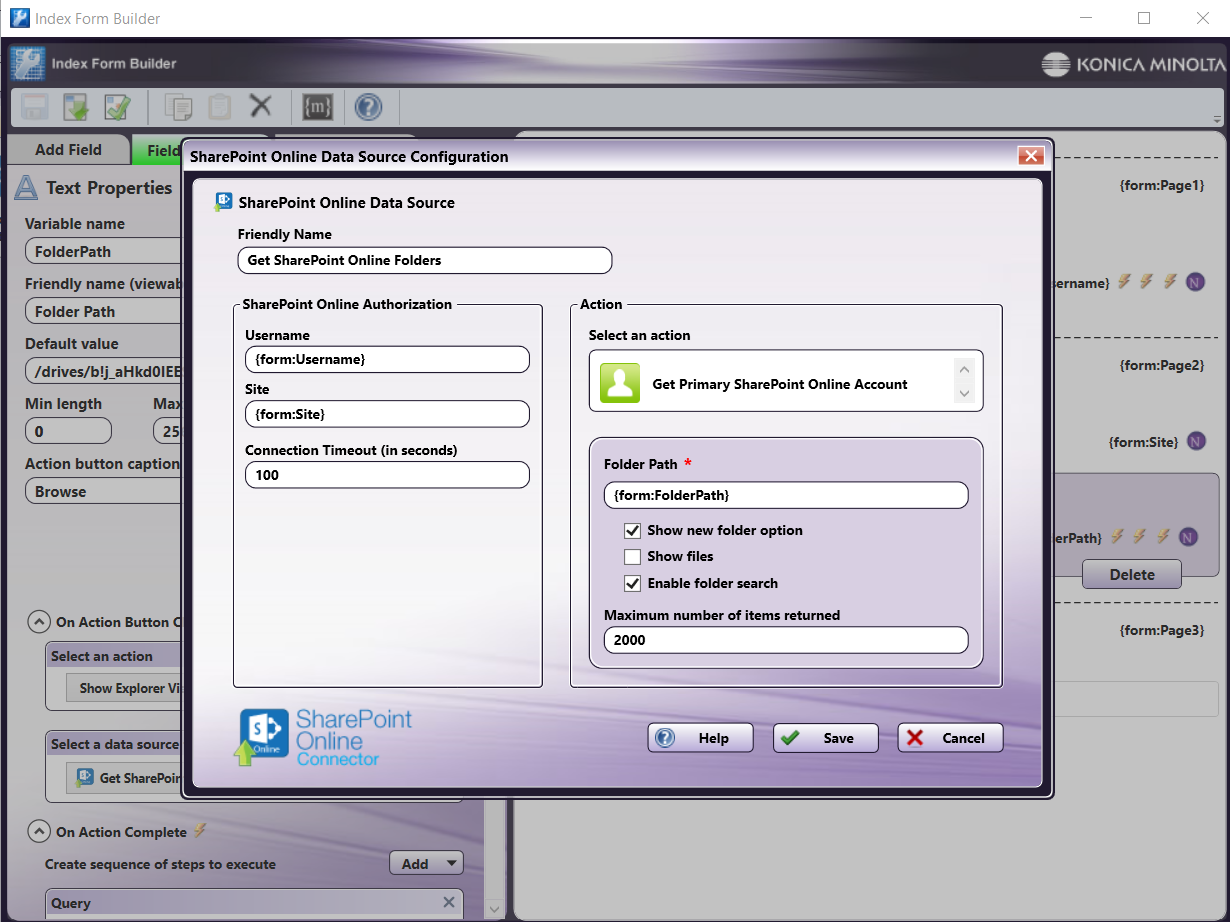Open the Add steps dropdown
The height and width of the screenshot is (922, 1230).
[426, 863]
